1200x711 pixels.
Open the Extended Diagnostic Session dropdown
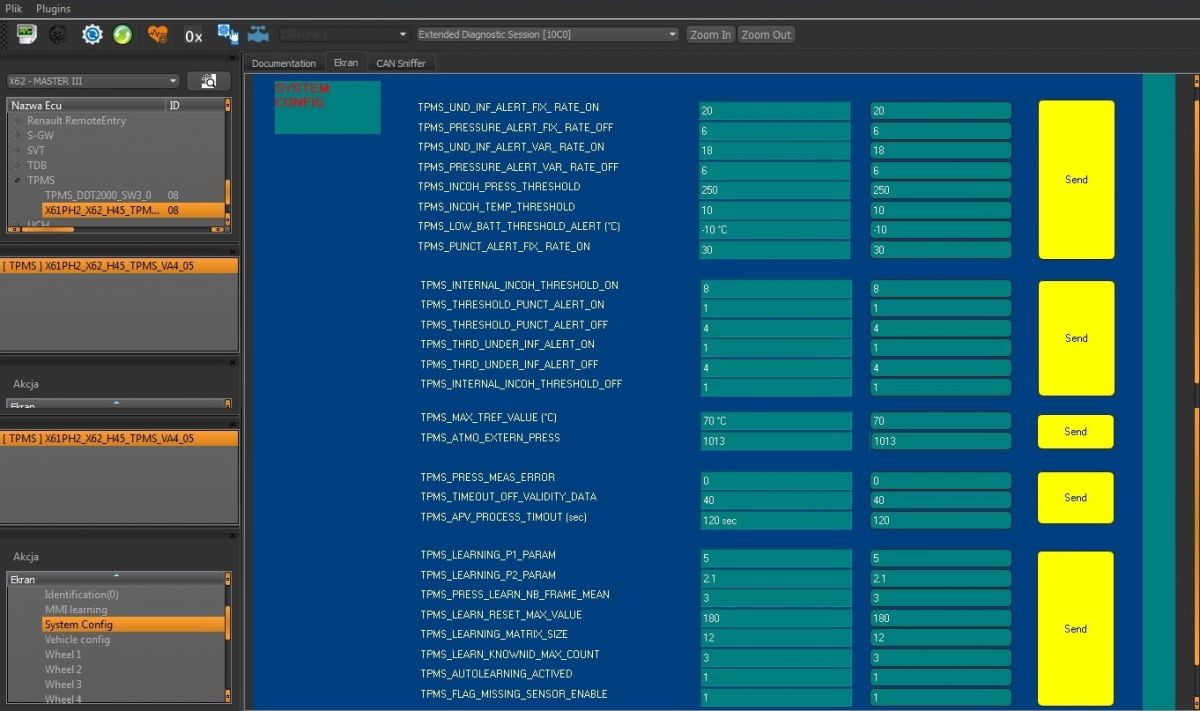click(x=547, y=35)
